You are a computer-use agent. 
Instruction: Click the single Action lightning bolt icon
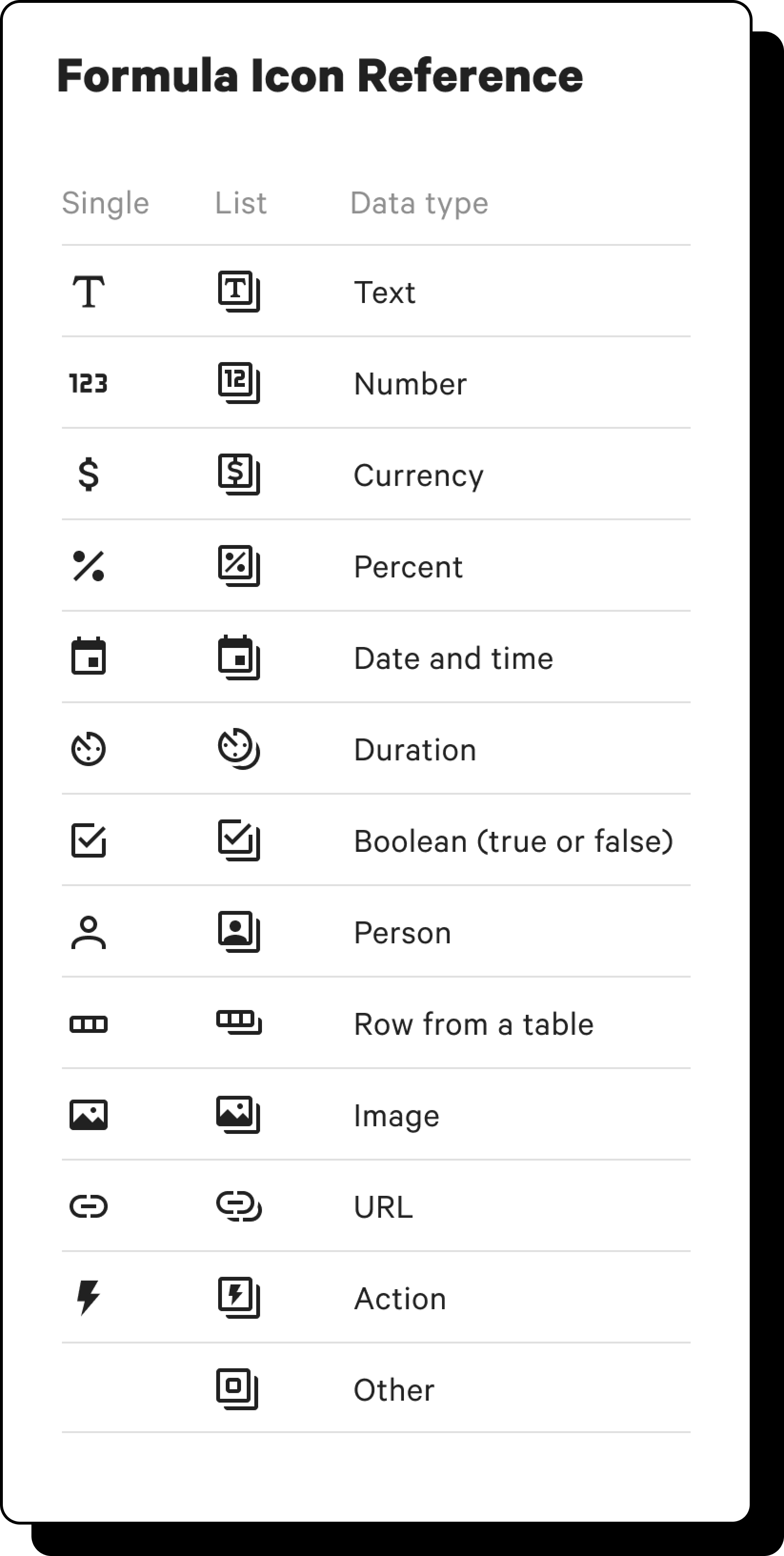click(88, 1297)
